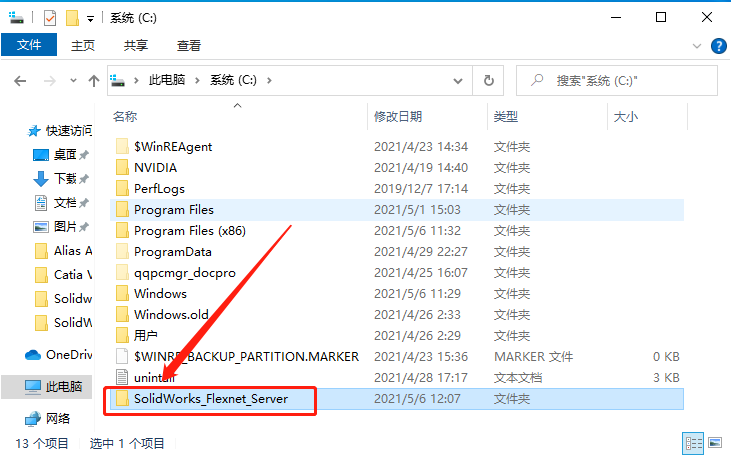Open the Catia folder in navigation pane
Viewport: 731px width, 456px height.
point(63,275)
